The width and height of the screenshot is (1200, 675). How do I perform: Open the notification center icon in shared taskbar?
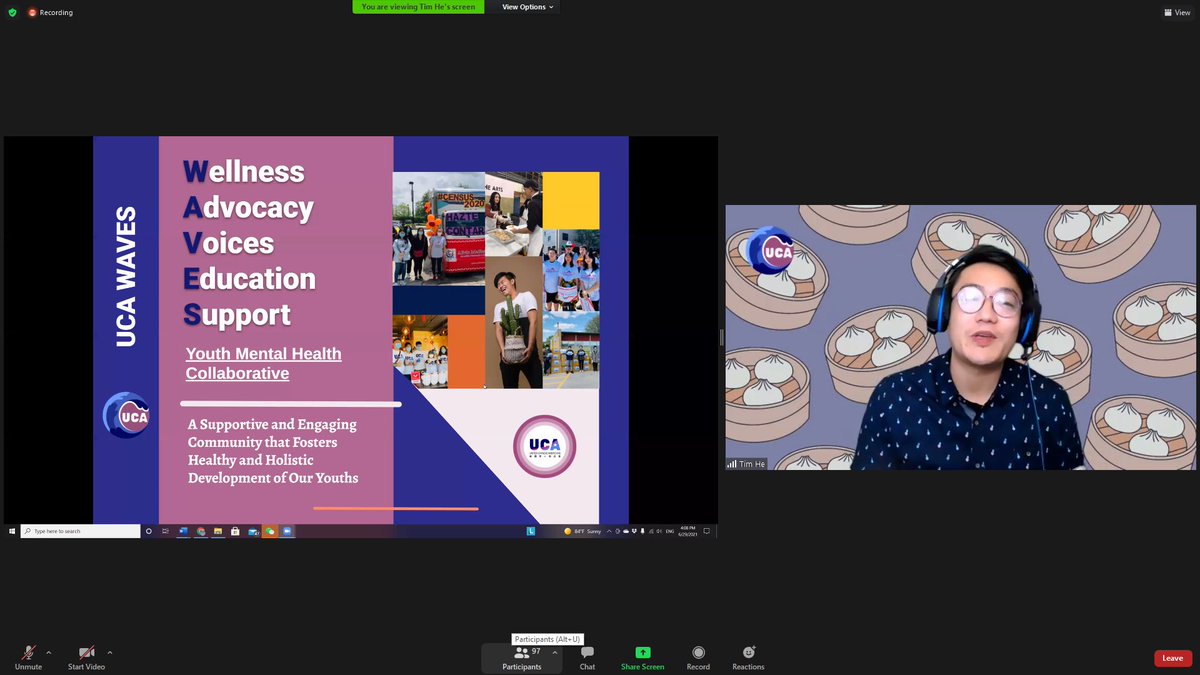(x=708, y=531)
